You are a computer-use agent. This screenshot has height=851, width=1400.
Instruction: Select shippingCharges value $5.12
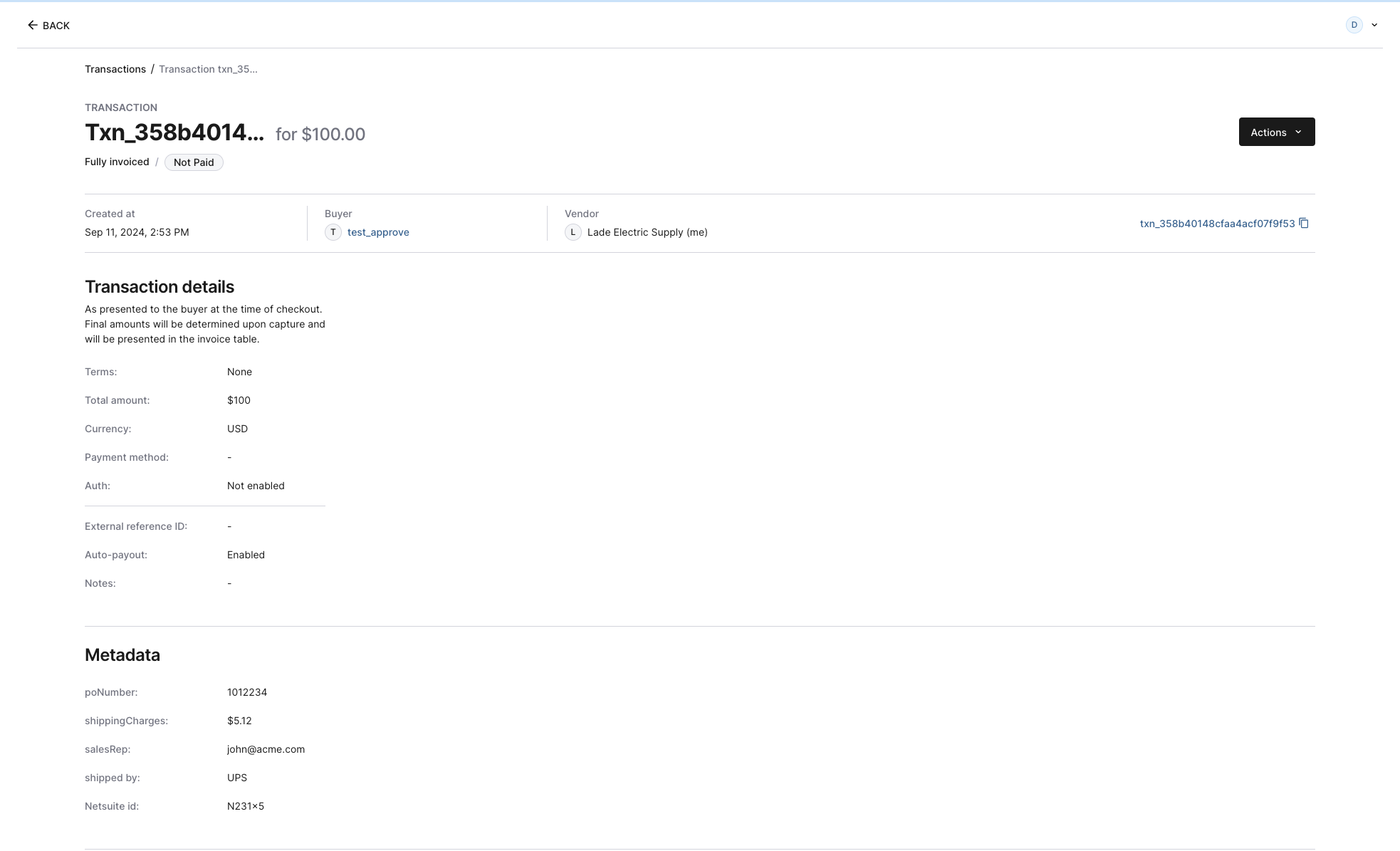[x=239, y=721]
